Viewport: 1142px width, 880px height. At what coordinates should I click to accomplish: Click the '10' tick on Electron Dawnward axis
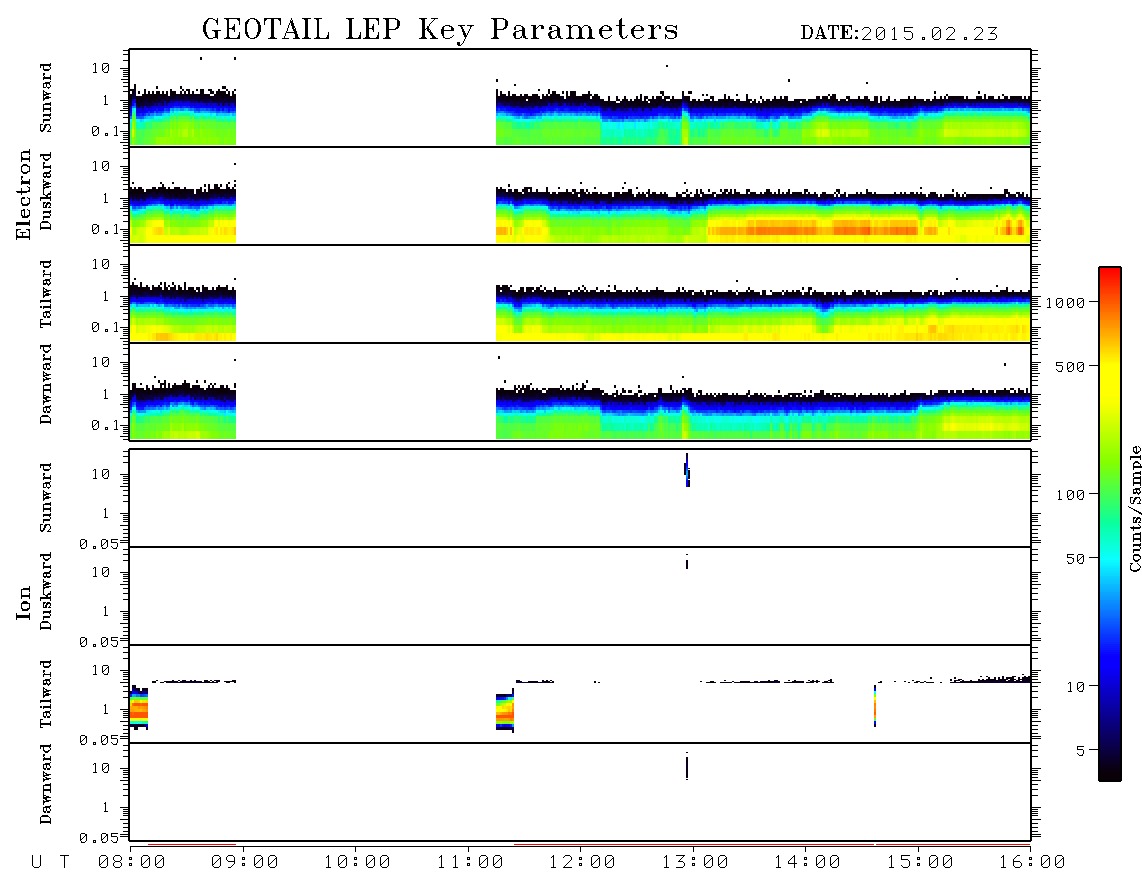[101, 362]
